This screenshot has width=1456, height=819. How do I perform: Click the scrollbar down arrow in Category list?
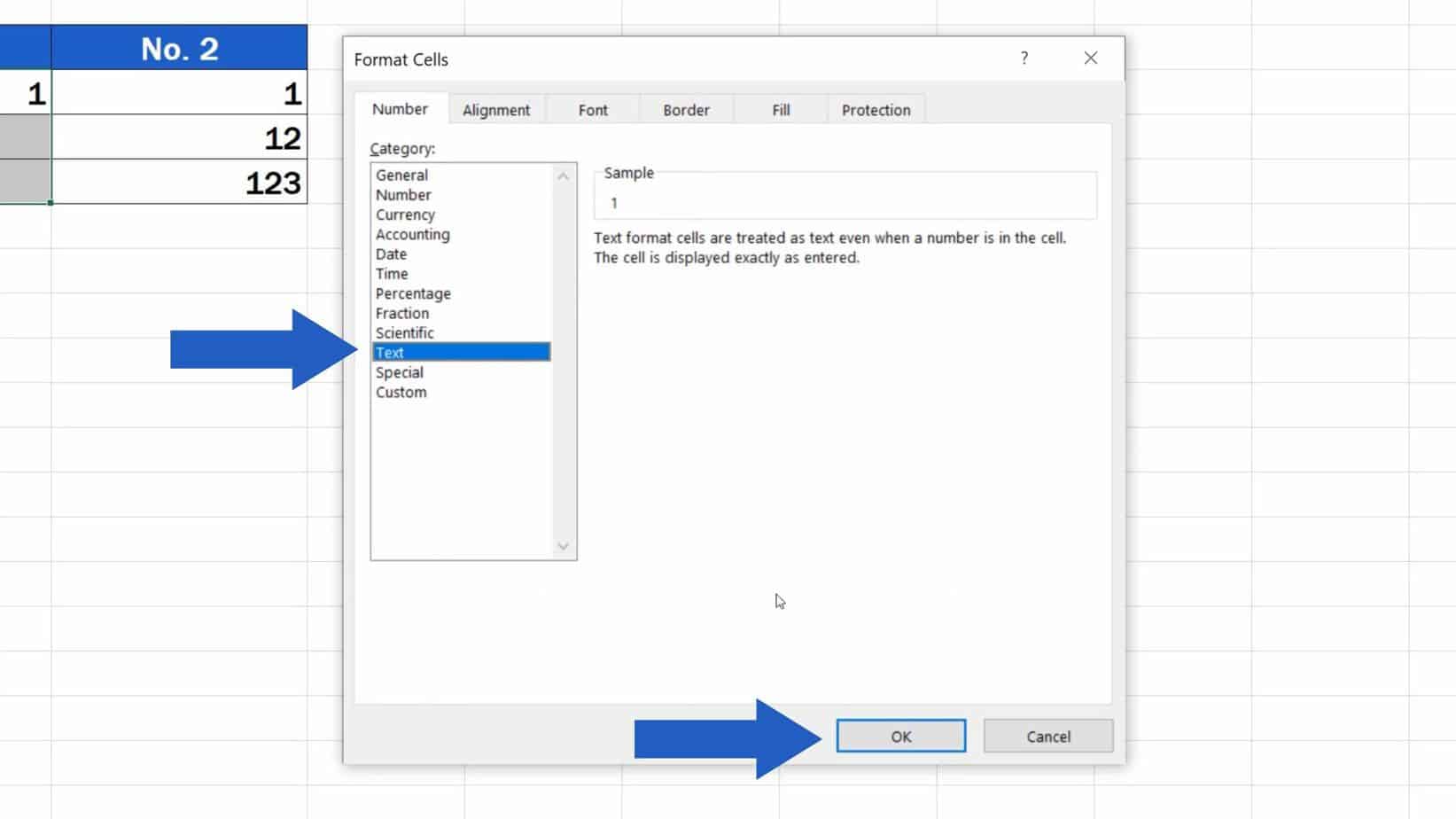(564, 547)
